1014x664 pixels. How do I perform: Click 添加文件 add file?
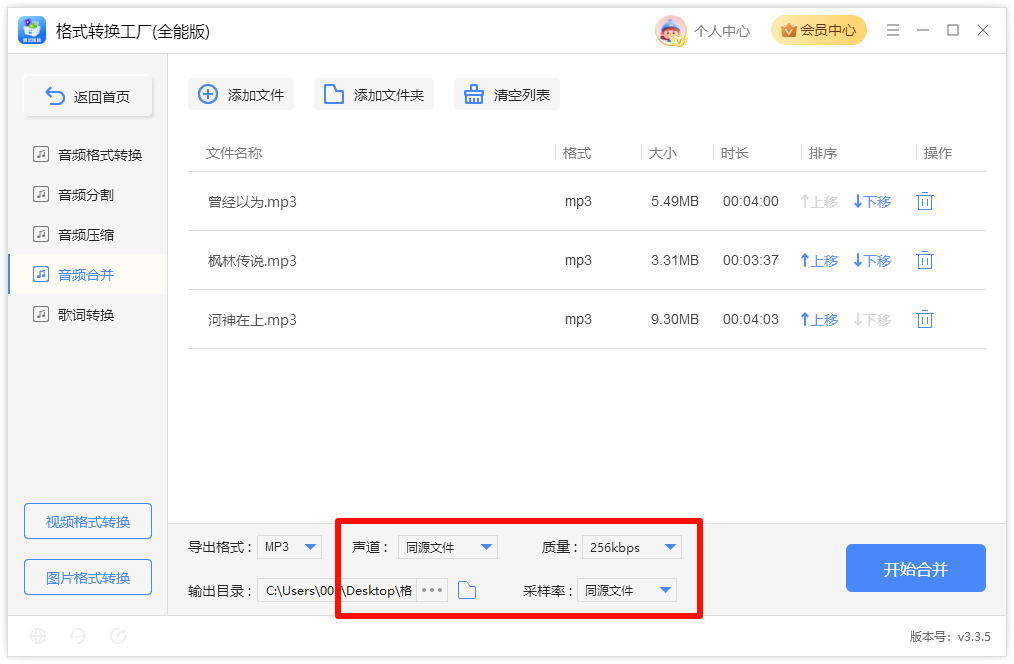(241, 94)
